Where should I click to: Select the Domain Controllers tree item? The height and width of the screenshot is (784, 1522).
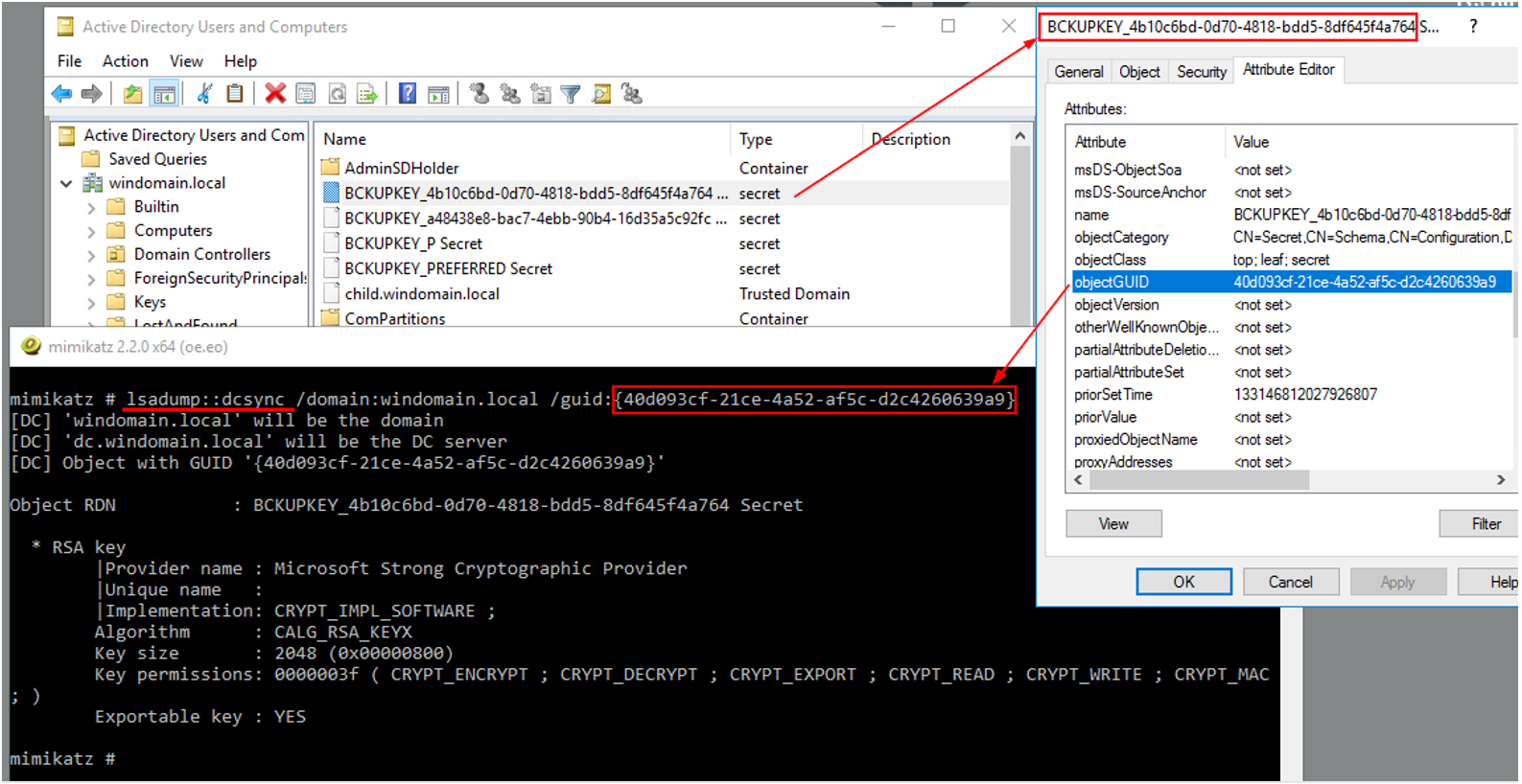click(202, 255)
